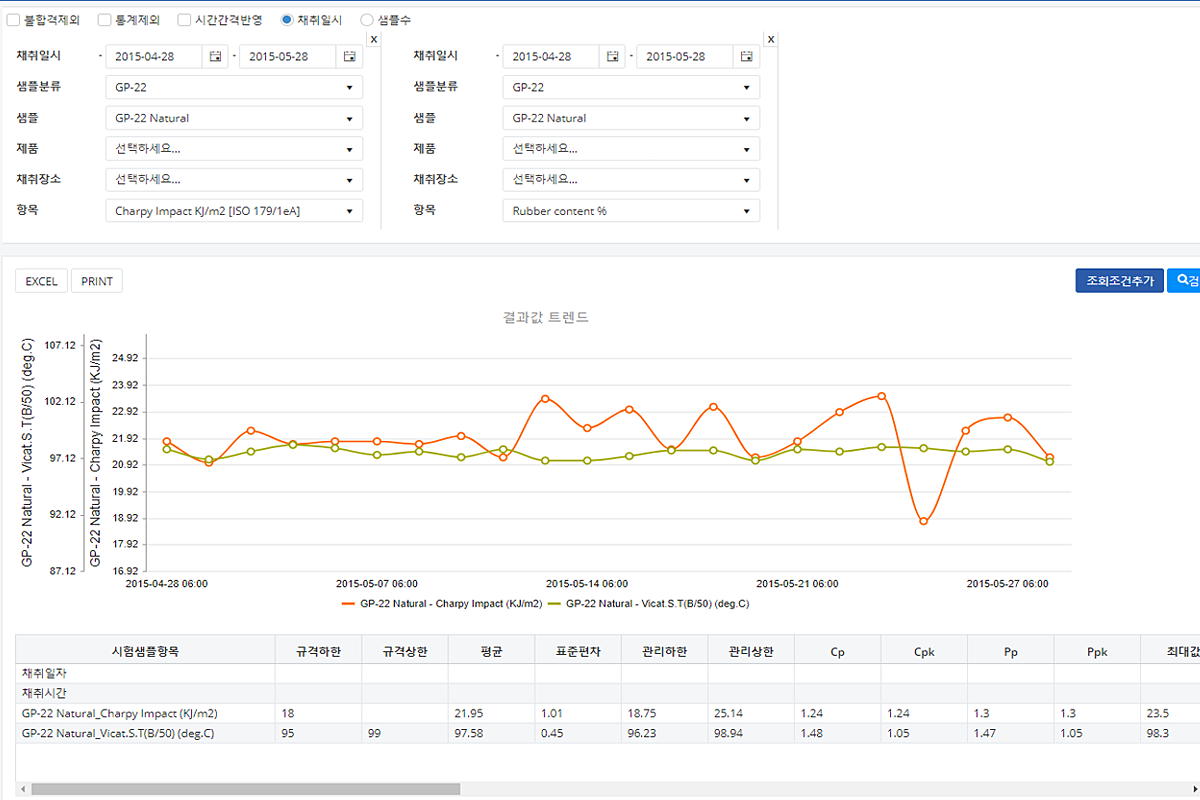
Task: Toggle the 통계제외 checkbox
Action: pyautogui.click(x=105, y=19)
